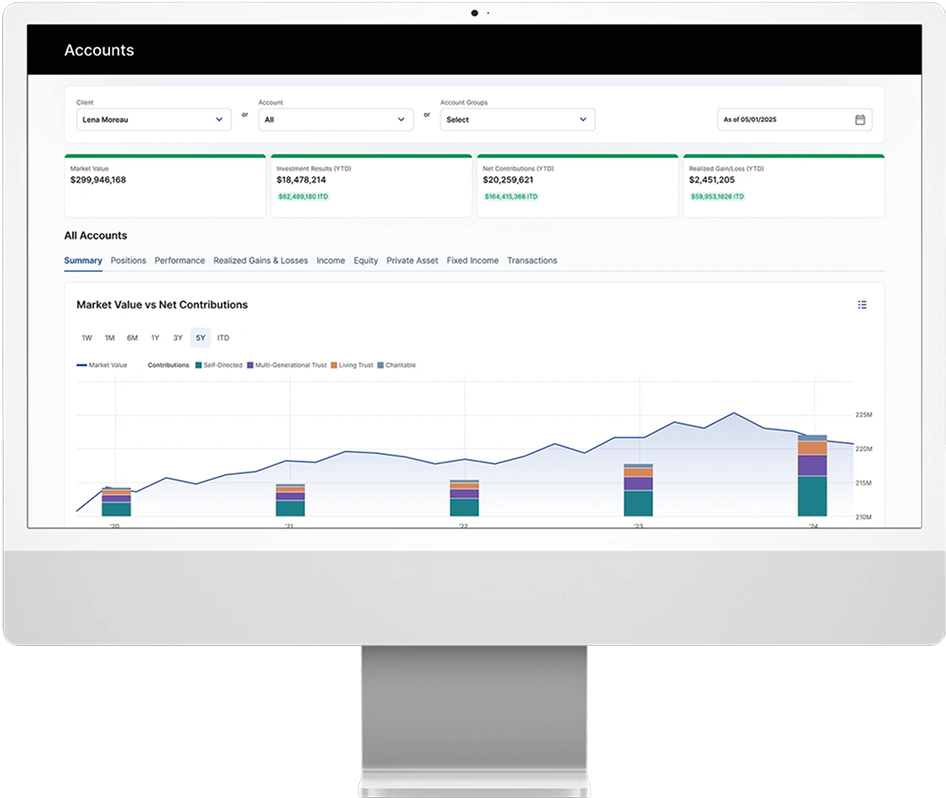946x798 pixels.
Task: Toggle Self-Directed legend series
Action: (219, 366)
